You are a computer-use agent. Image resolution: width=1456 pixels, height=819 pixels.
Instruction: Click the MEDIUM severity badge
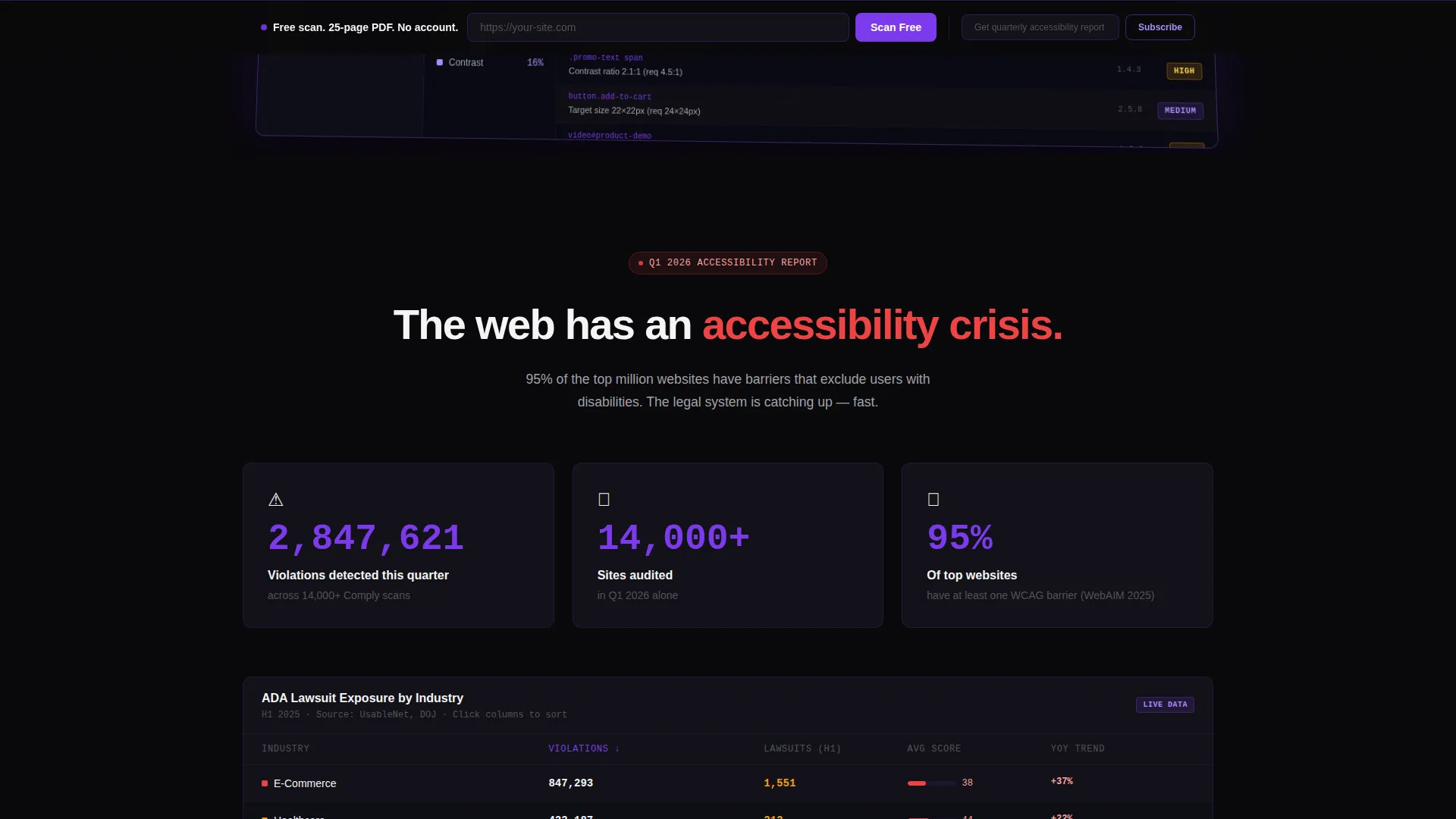click(x=1180, y=111)
